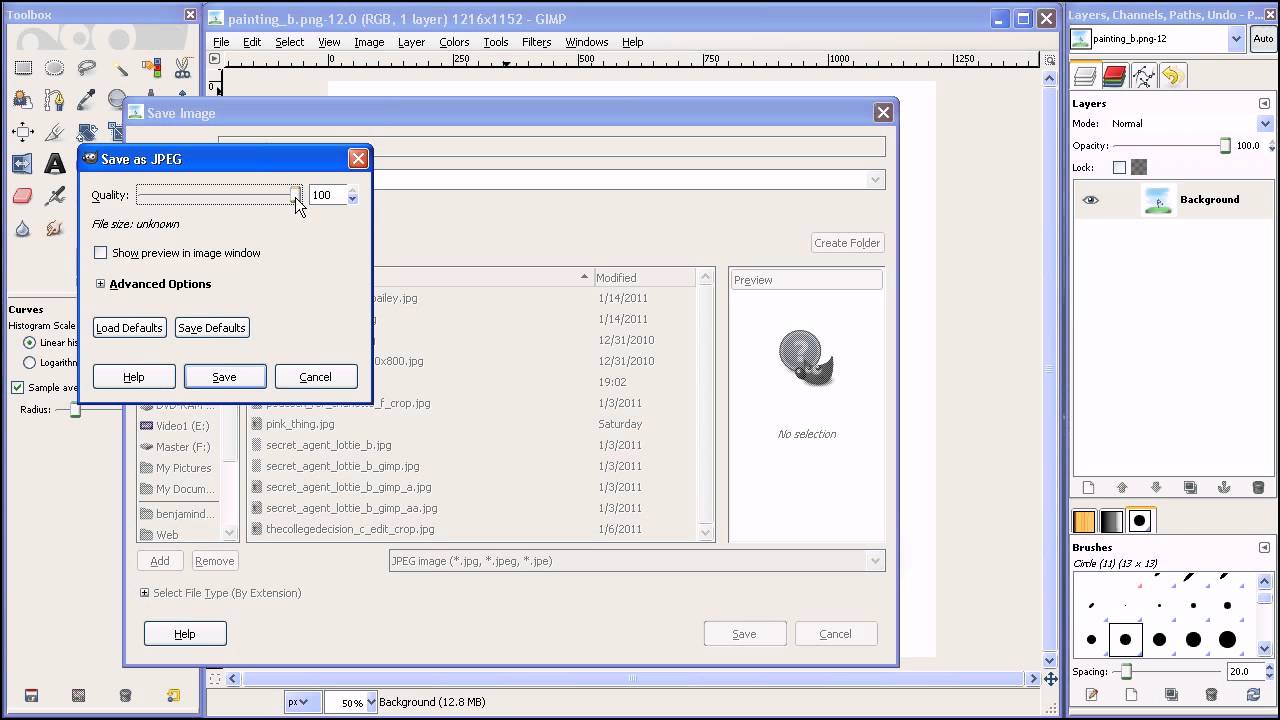
Task: Open the JPEG image file type dropdown
Action: 875,561
